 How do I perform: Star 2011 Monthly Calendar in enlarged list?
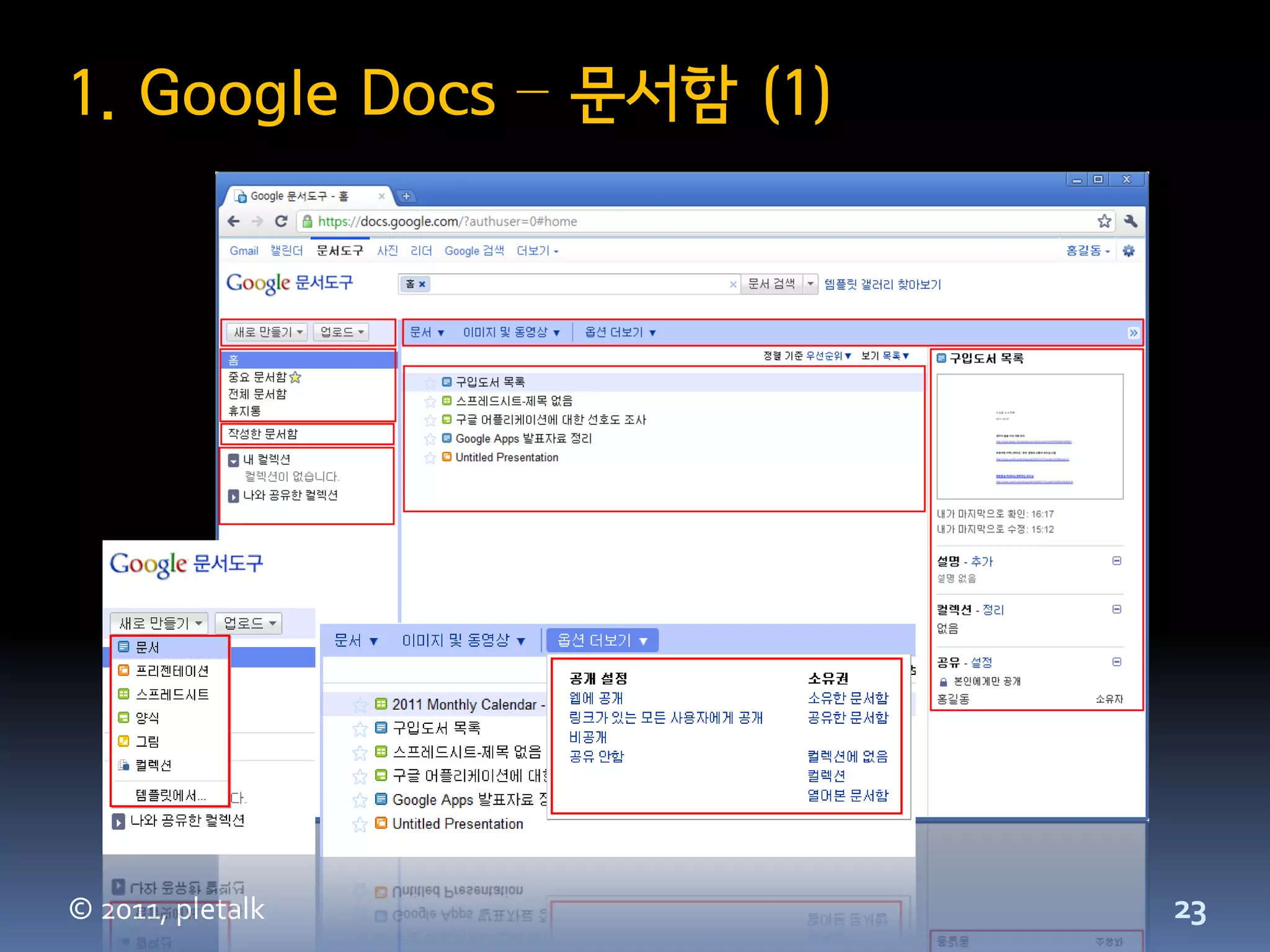pyautogui.click(x=360, y=705)
